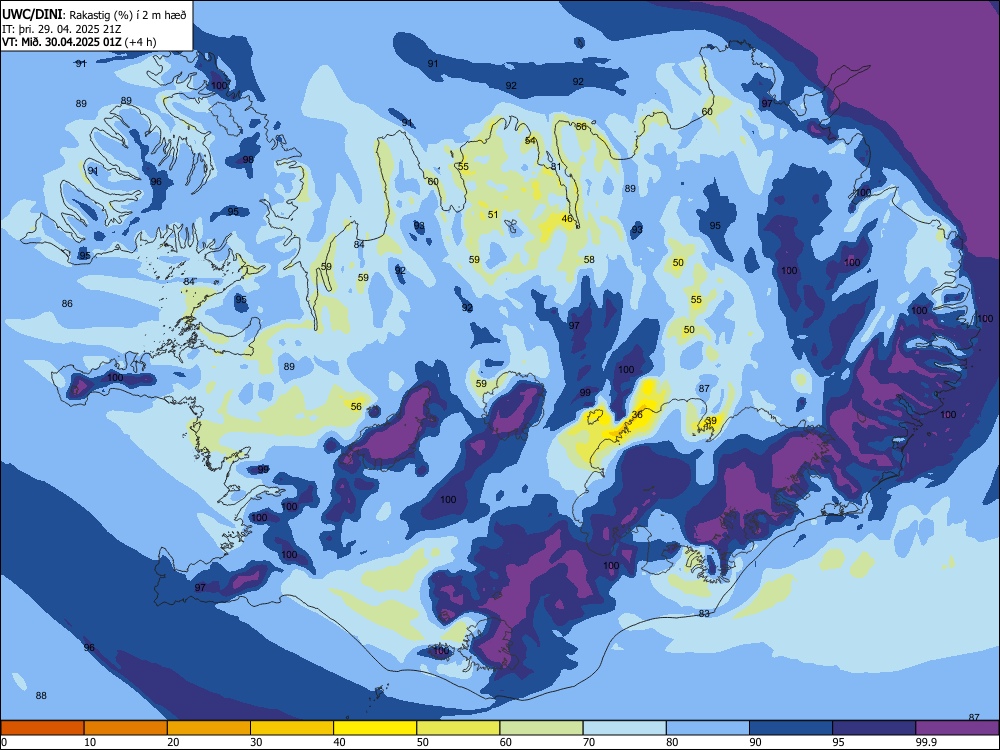Click the purple above-99.9 legend swatch

click(957, 728)
